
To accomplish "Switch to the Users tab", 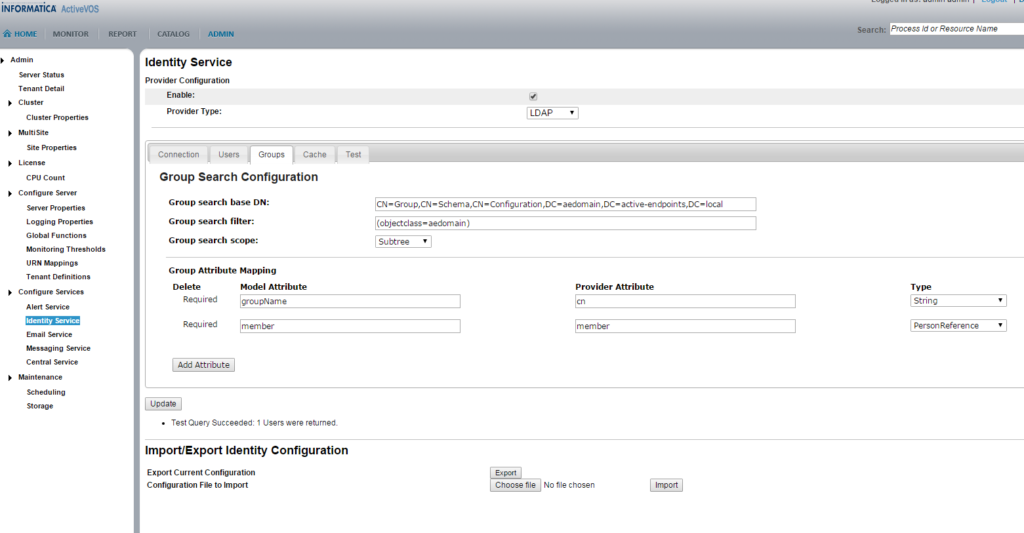I will point(229,155).
